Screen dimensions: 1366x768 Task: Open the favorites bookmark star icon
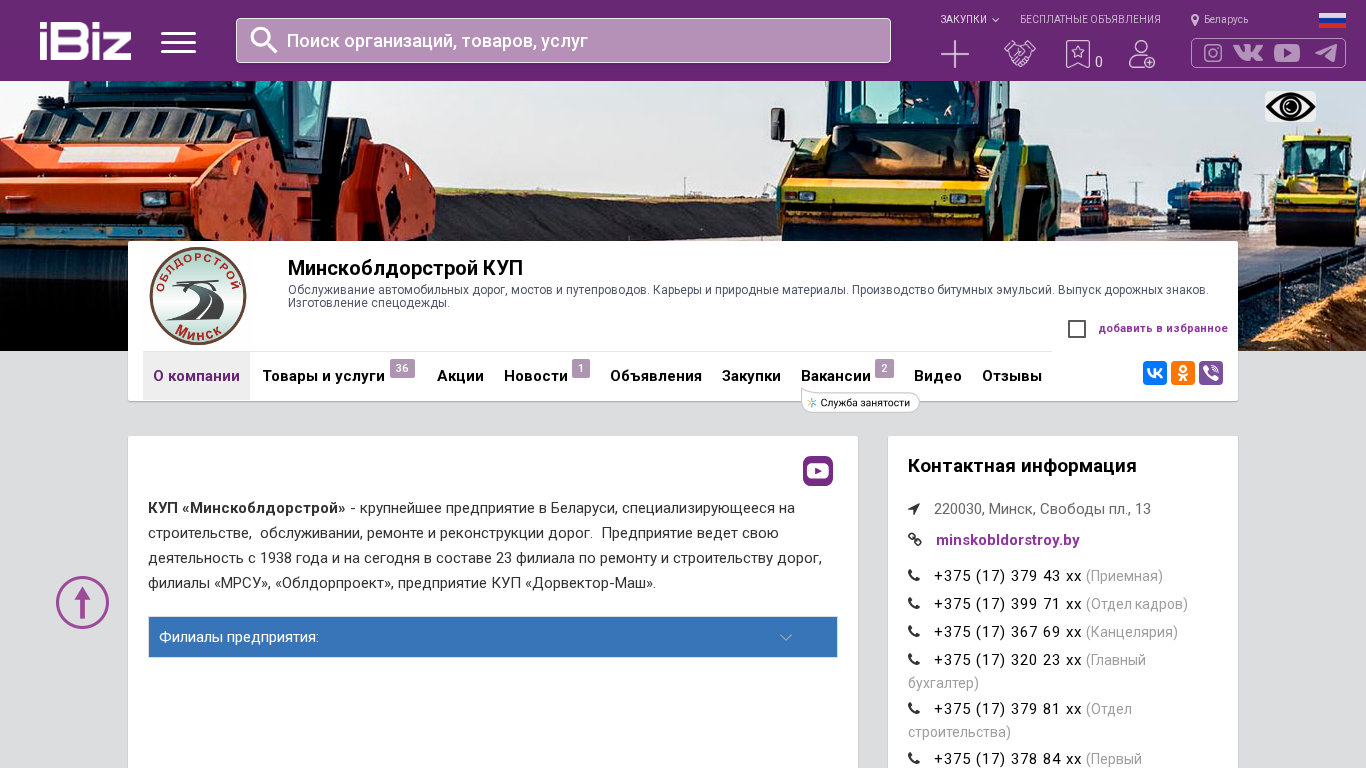[1077, 54]
